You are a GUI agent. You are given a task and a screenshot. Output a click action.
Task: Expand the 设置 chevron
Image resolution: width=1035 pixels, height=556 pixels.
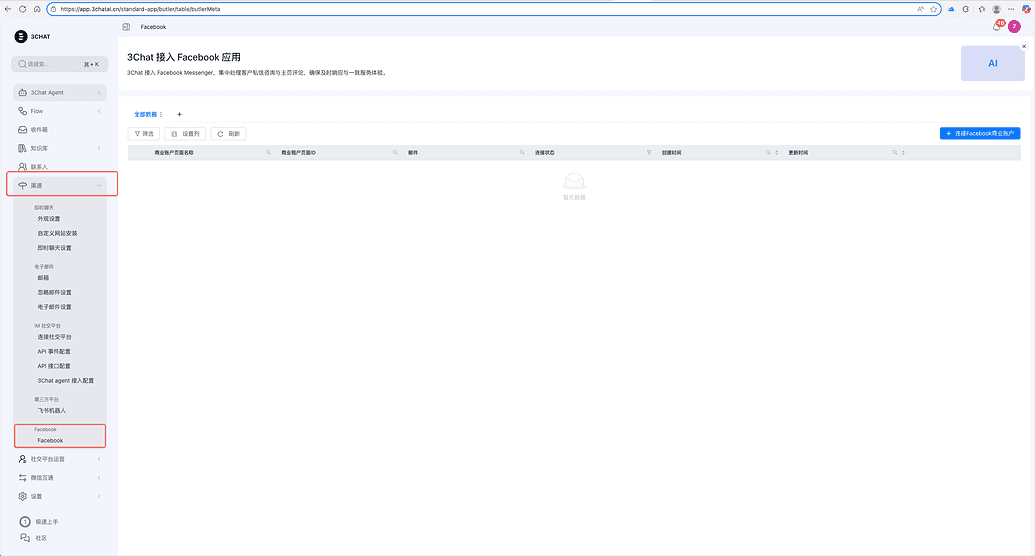pos(99,496)
